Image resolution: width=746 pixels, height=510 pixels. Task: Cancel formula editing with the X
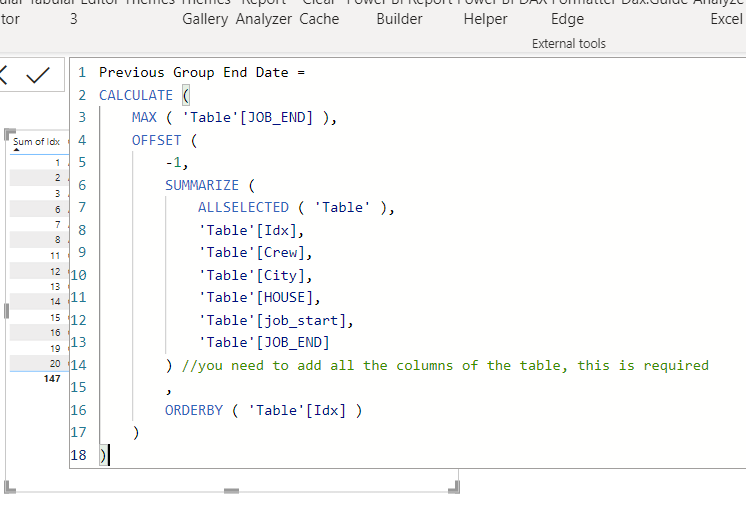(4, 75)
